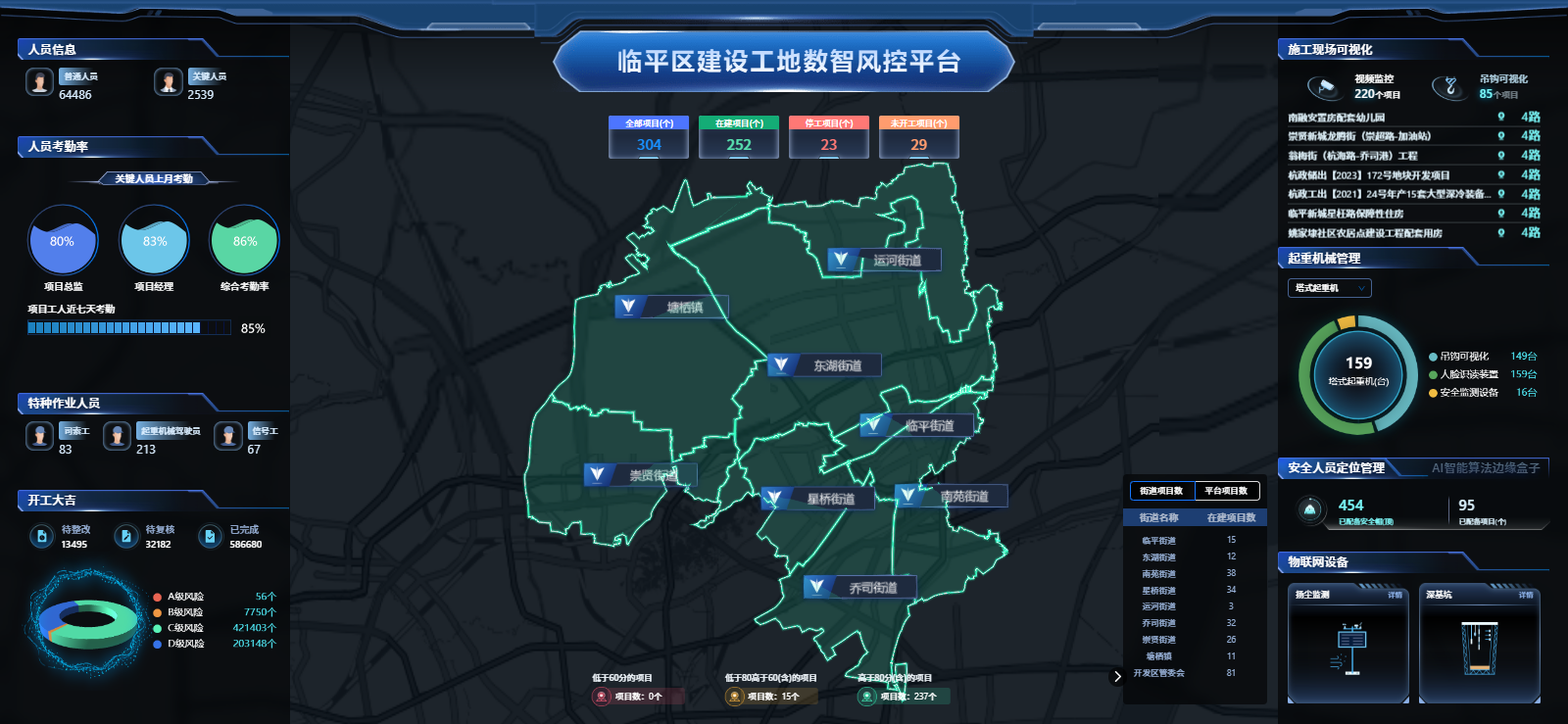Click the risk level 3D donut chart
This screenshot has width=1568, height=724.
[x=88, y=623]
